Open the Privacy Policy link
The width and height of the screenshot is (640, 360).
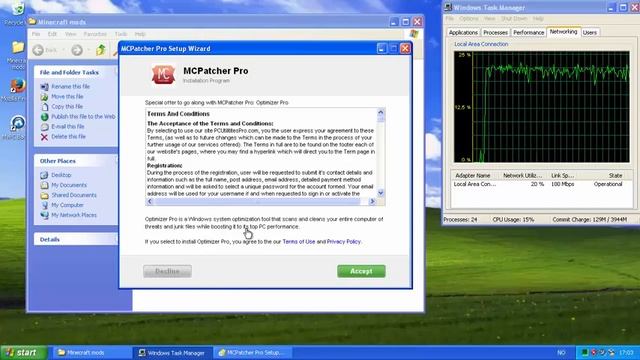344,242
